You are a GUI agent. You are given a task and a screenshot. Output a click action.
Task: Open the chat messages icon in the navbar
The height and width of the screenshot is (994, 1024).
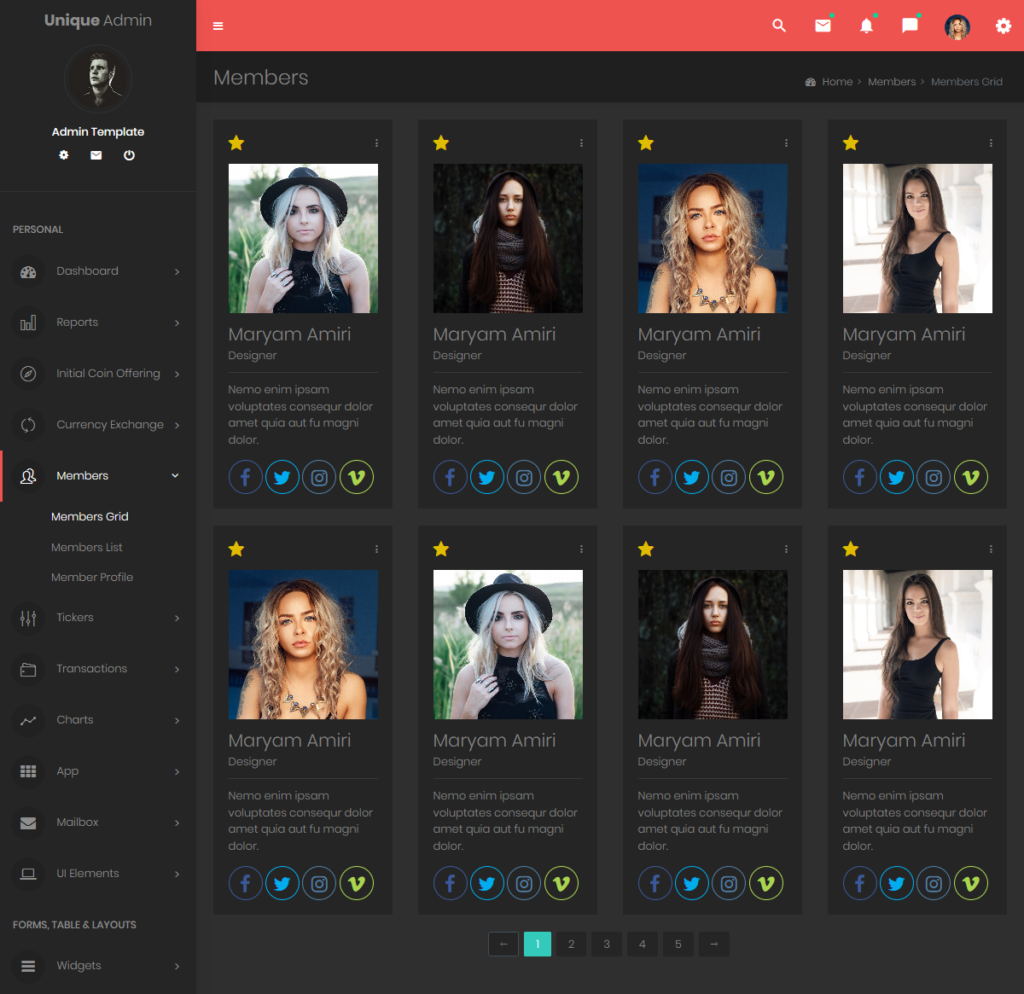[x=909, y=25]
